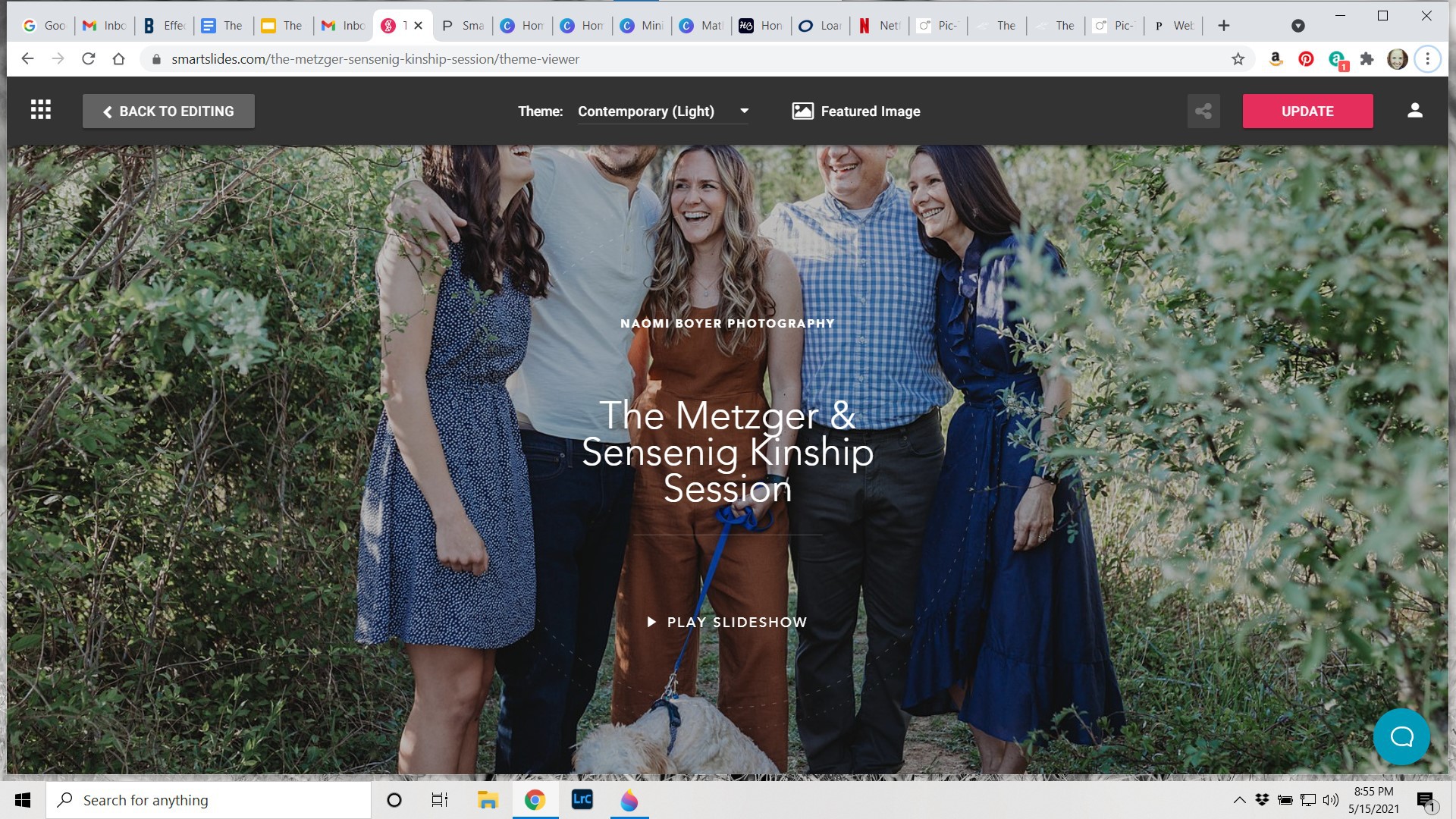This screenshot has width=1456, height=819.
Task: Click the Featured Image picture icon
Action: coord(802,111)
